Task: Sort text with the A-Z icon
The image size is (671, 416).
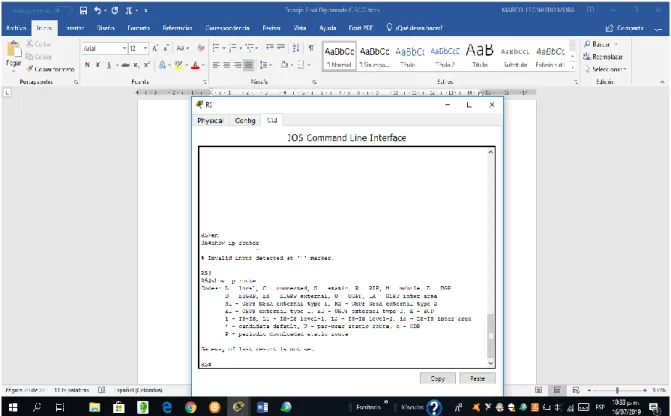Action: coord(296,48)
